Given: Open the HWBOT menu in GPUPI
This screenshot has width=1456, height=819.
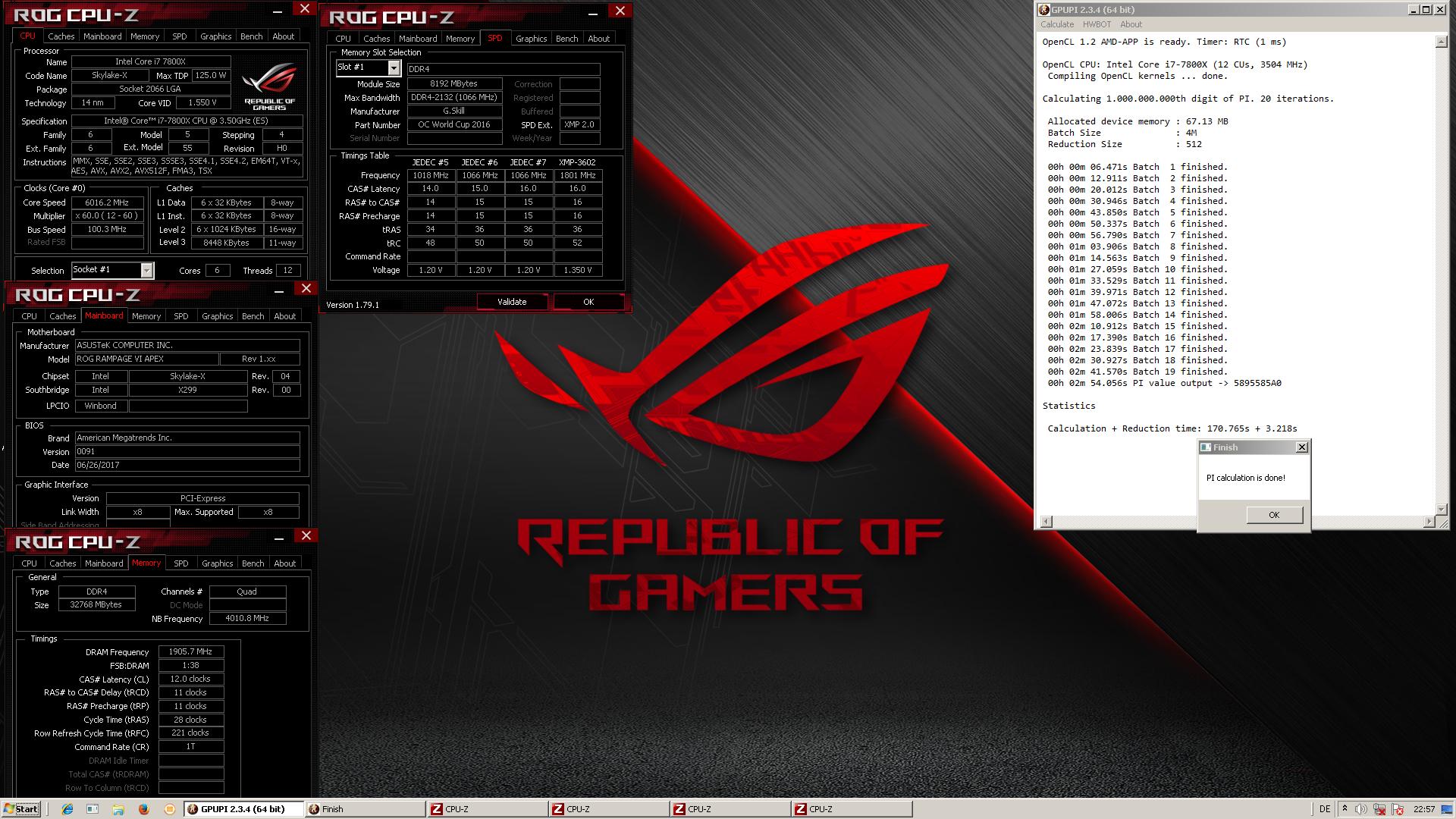Looking at the screenshot, I should tap(1097, 24).
